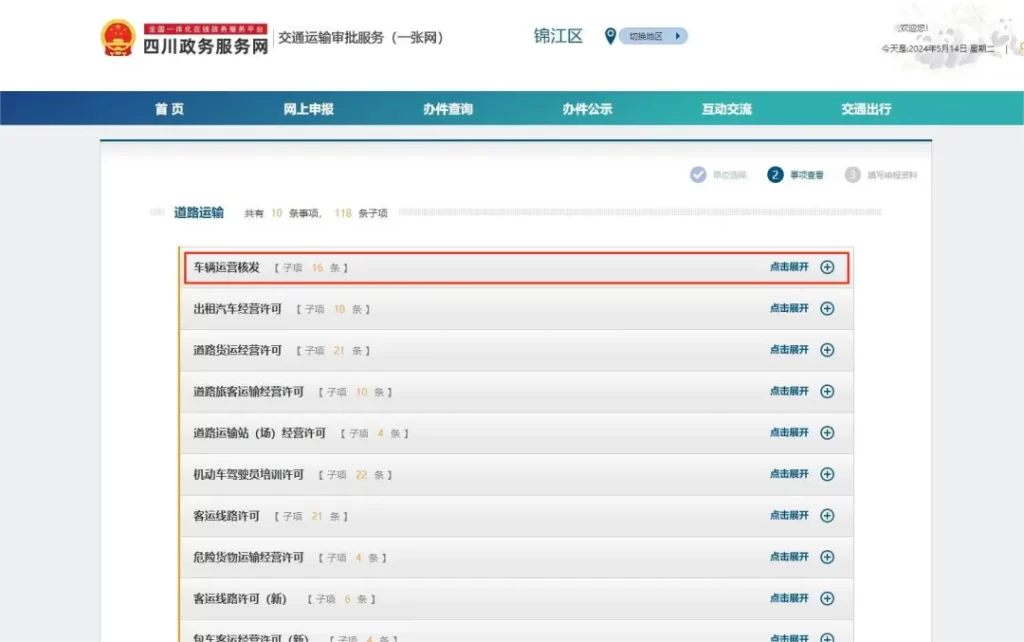Expand 道路货运经营许可 via 点击展开
Viewport: 1024px width, 642px height.
[789, 350]
